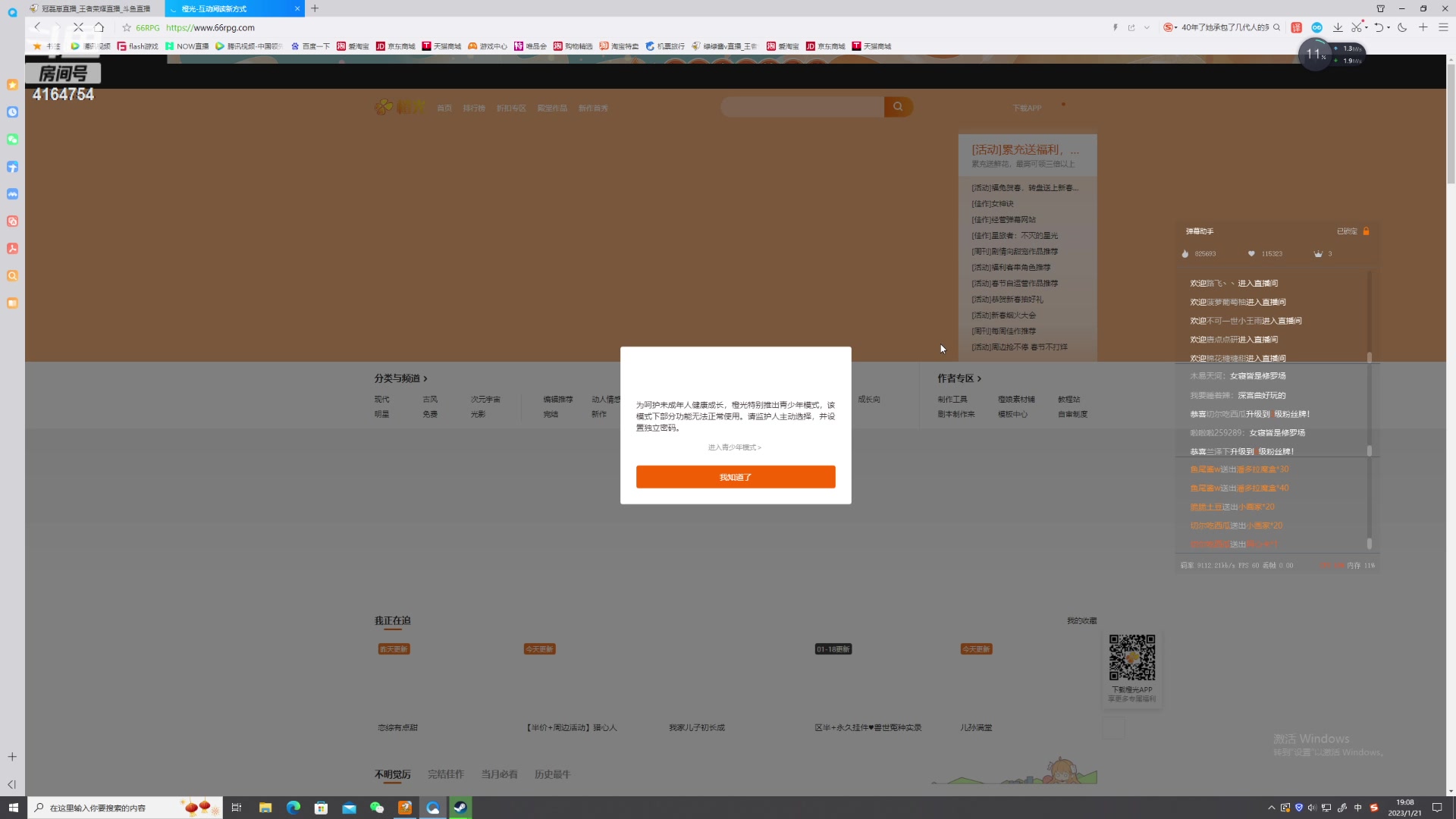Screen dimensions: 1456x819
Task: Click the browser sidebar add plus icon
Action: [x=12, y=757]
